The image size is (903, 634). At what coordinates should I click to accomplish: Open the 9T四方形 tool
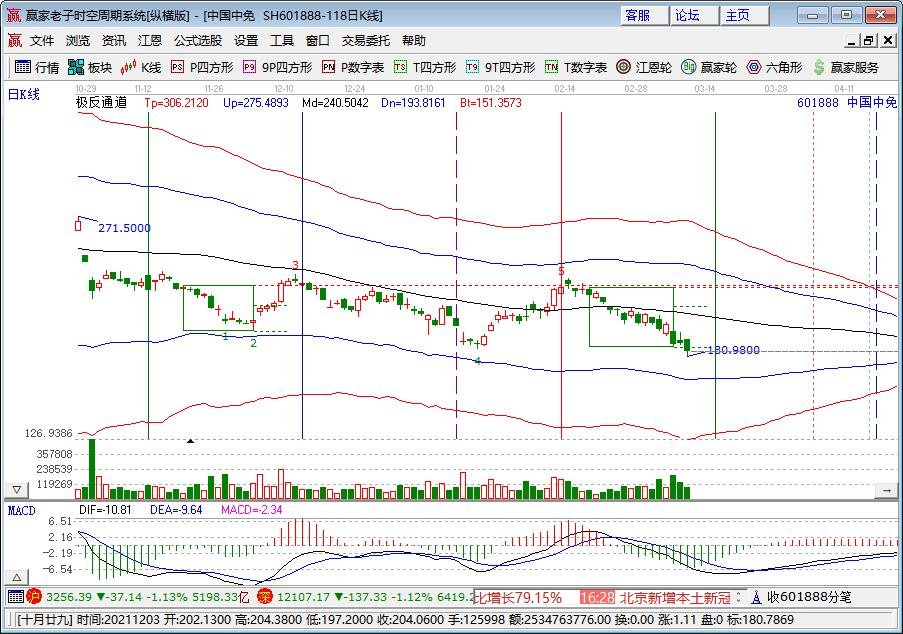[500, 67]
